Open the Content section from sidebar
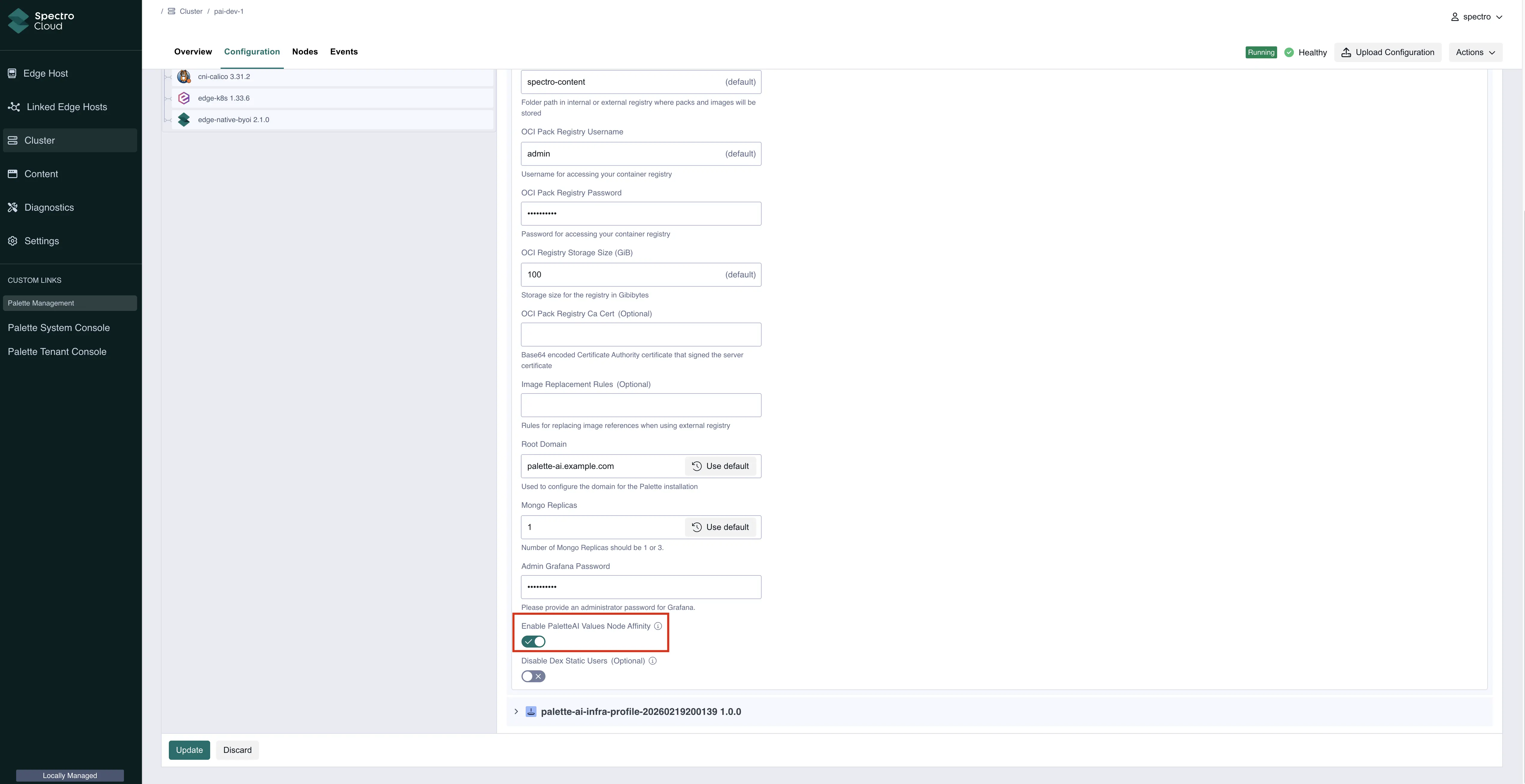 pyautogui.click(x=41, y=173)
